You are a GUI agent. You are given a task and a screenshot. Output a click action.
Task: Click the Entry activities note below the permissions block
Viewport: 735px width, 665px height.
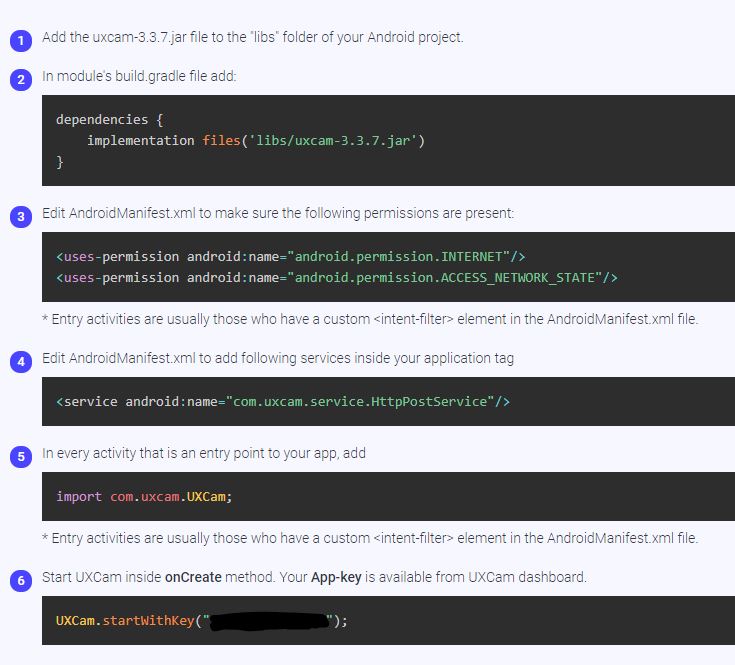coord(370,320)
